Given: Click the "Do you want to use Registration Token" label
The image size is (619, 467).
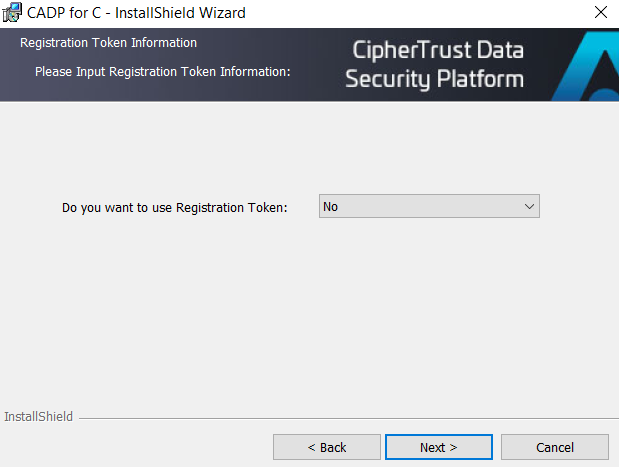Looking at the screenshot, I should click(174, 208).
